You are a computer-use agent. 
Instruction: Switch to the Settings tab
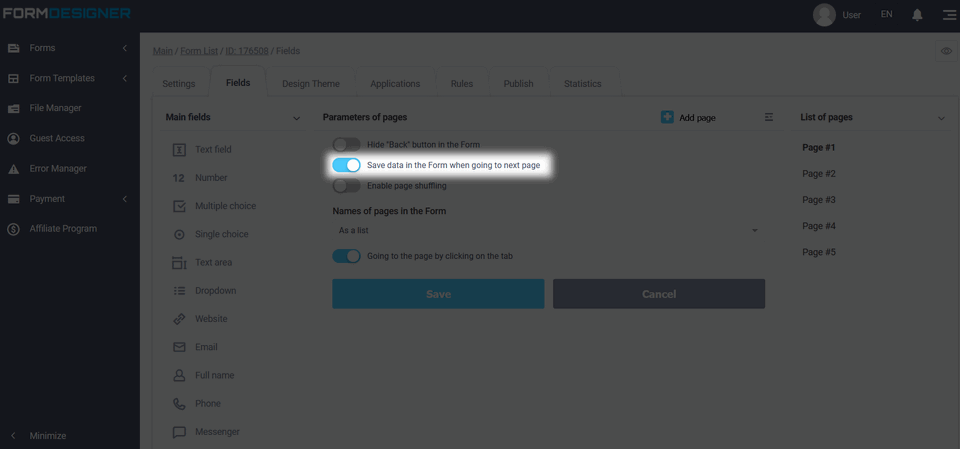[x=179, y=84]
